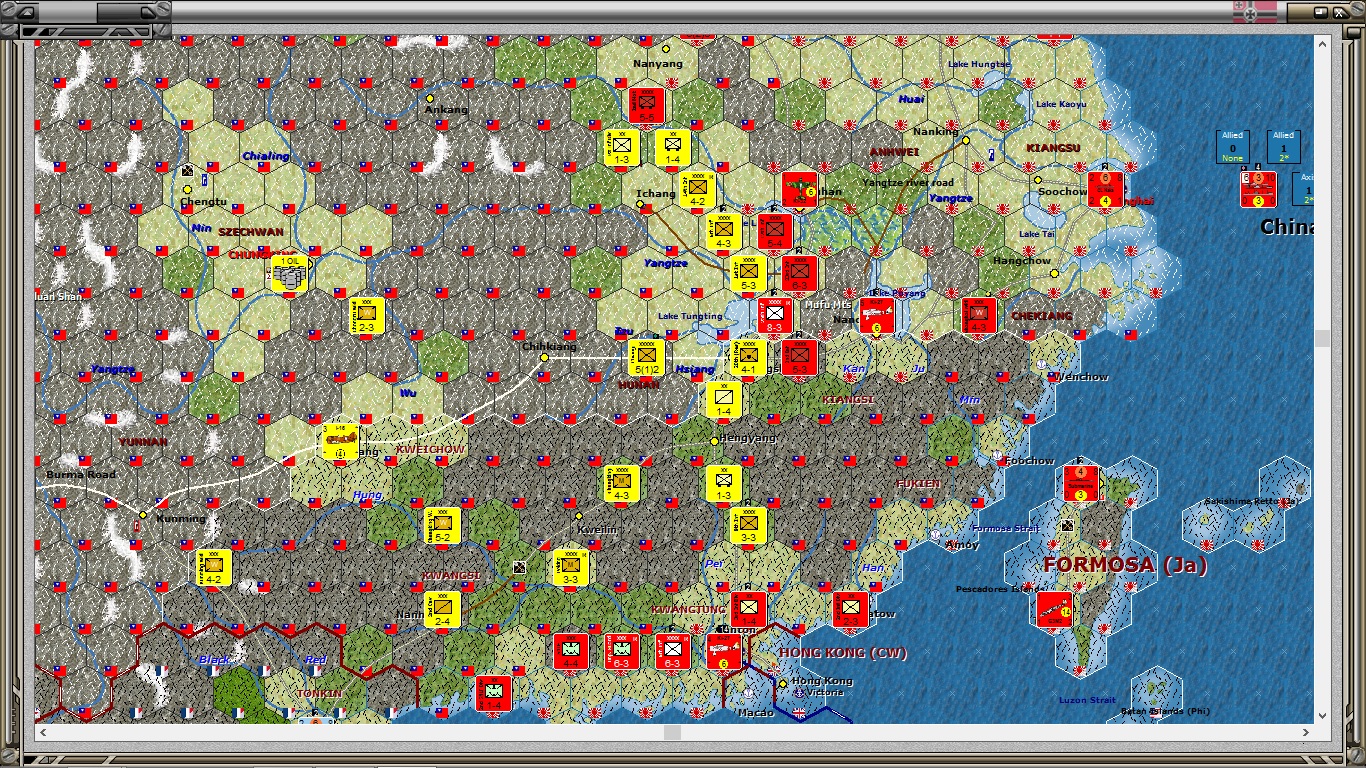Click the "Burma Road" label
The height and width of the screenshot is (768, 1366).
pyautogui.click(x=81, y=474)
